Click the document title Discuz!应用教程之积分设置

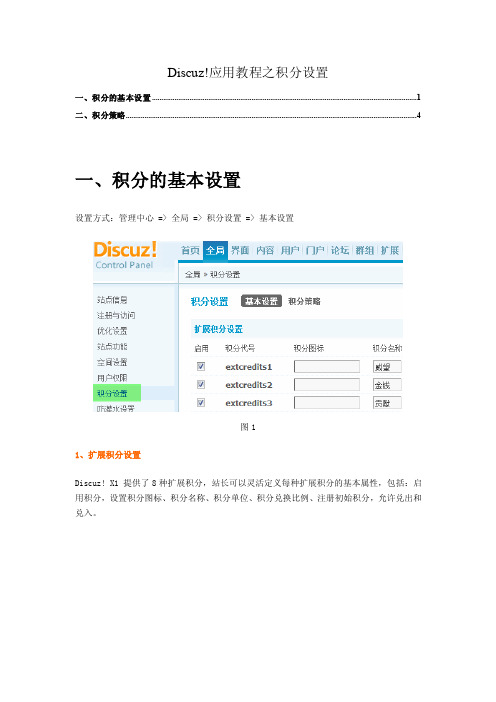pos(248,73)
